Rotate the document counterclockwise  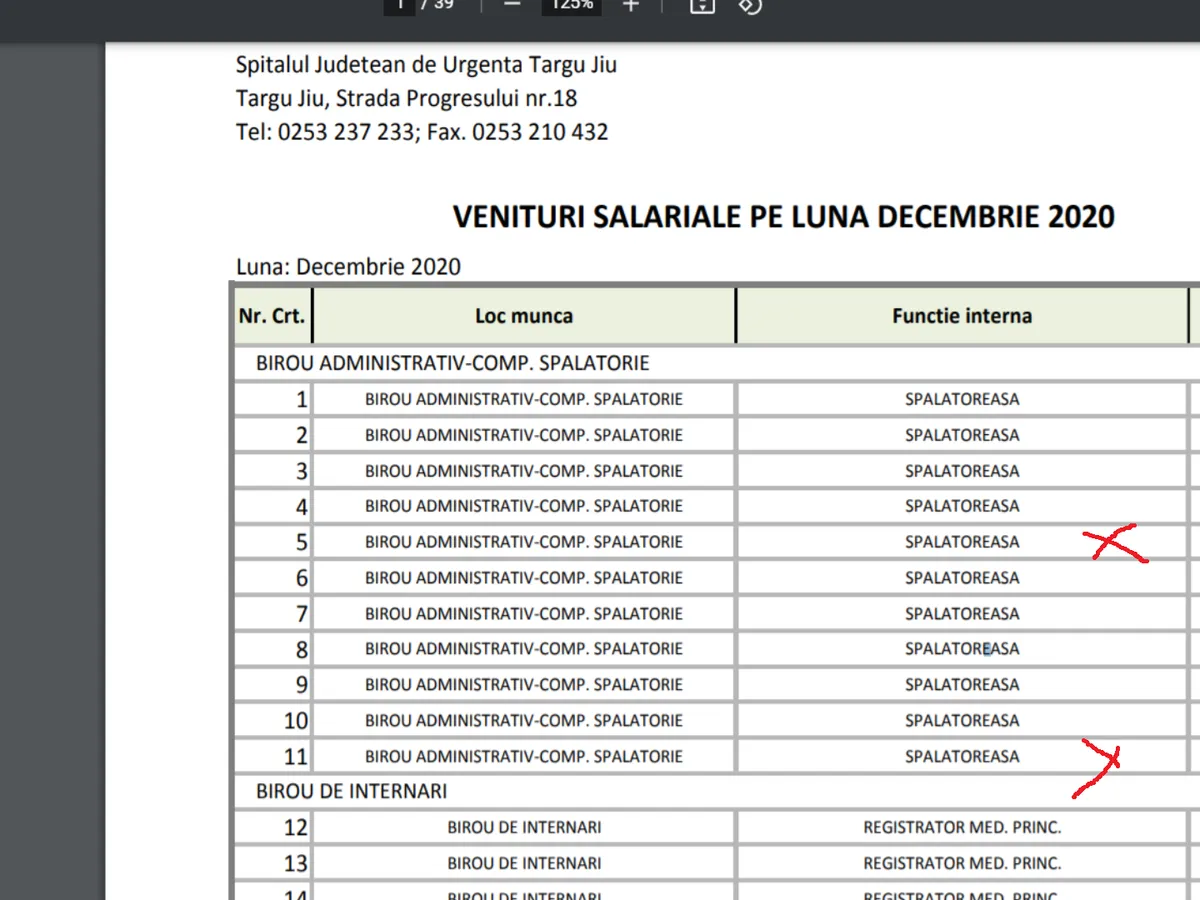[x=750, y=5]
